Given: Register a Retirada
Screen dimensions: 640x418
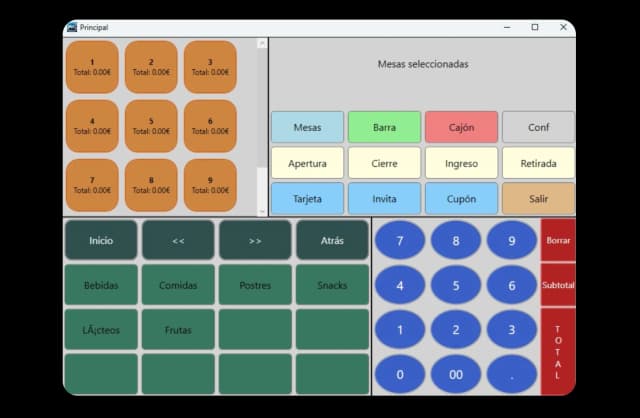Looking at the screenshot, I should pyautogui.click(x=538, y=163).
